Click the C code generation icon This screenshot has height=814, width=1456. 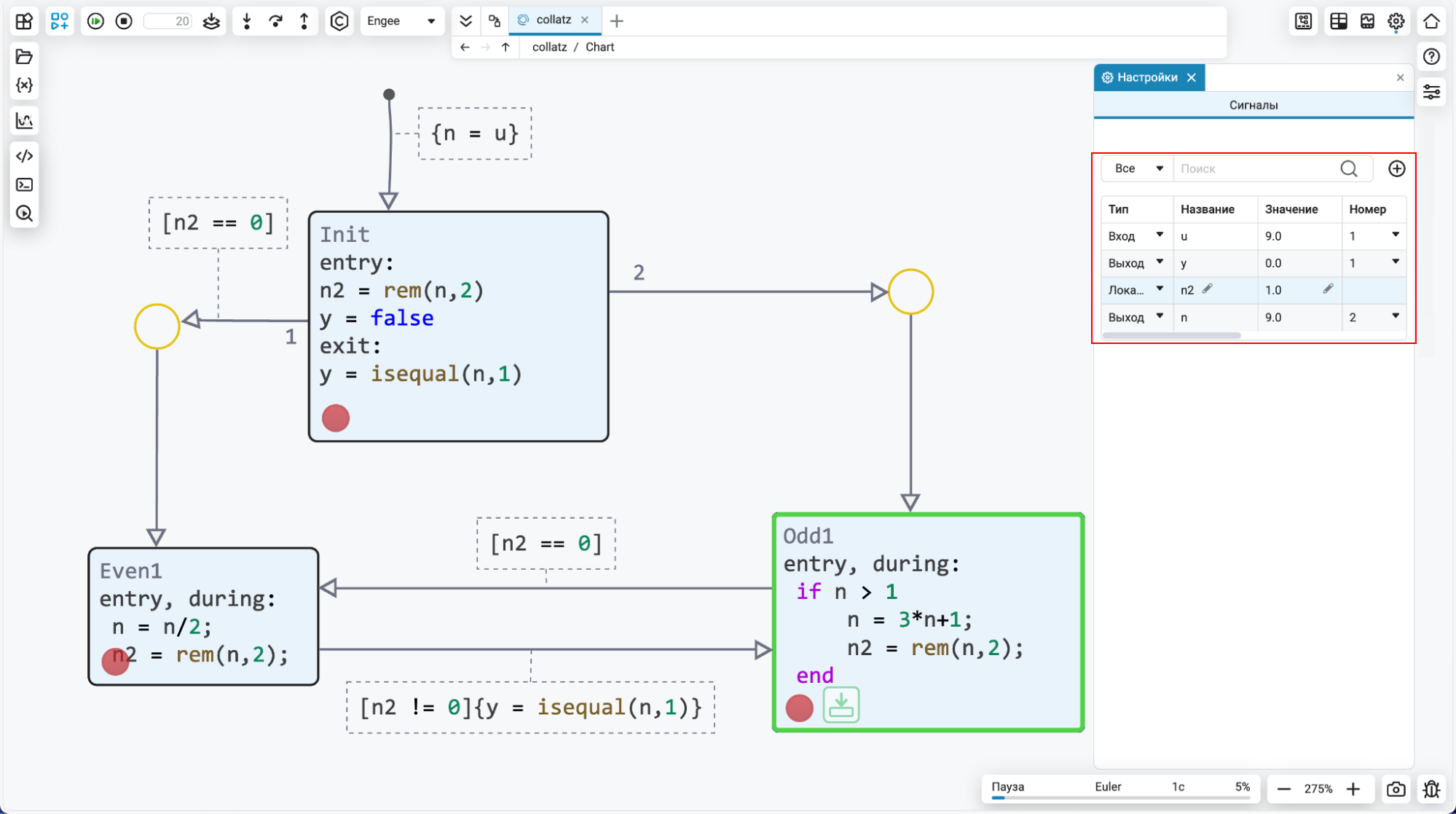(x=339, y=21)
